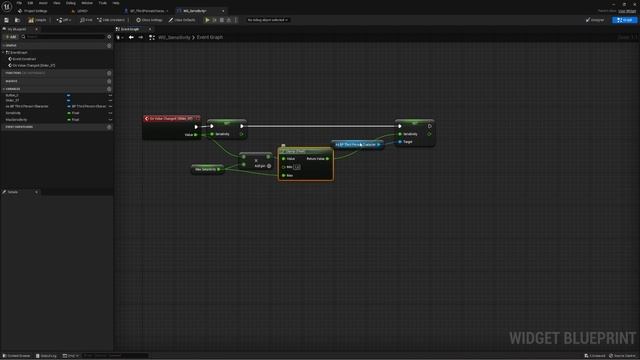Add a new graph with plus icon
Screen dimensions: 640x360
click(109, 46)
